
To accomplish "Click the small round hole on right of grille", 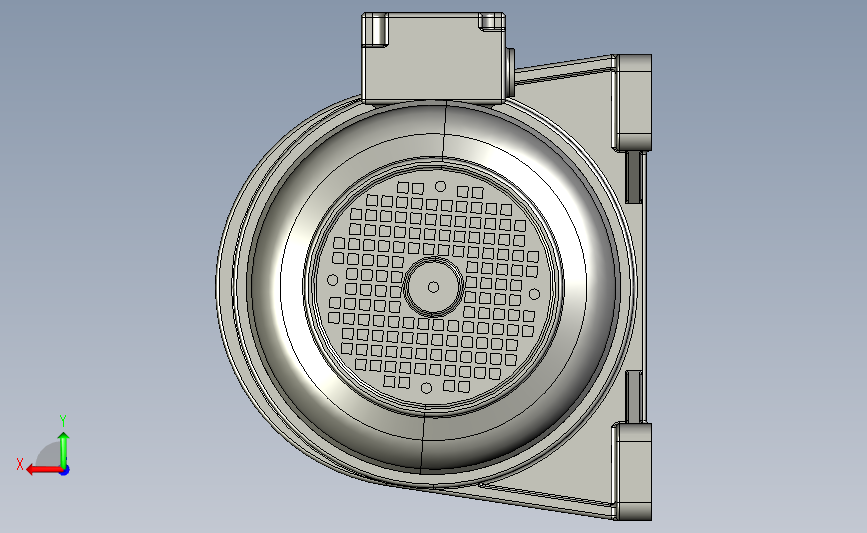I will click(535, 294).
